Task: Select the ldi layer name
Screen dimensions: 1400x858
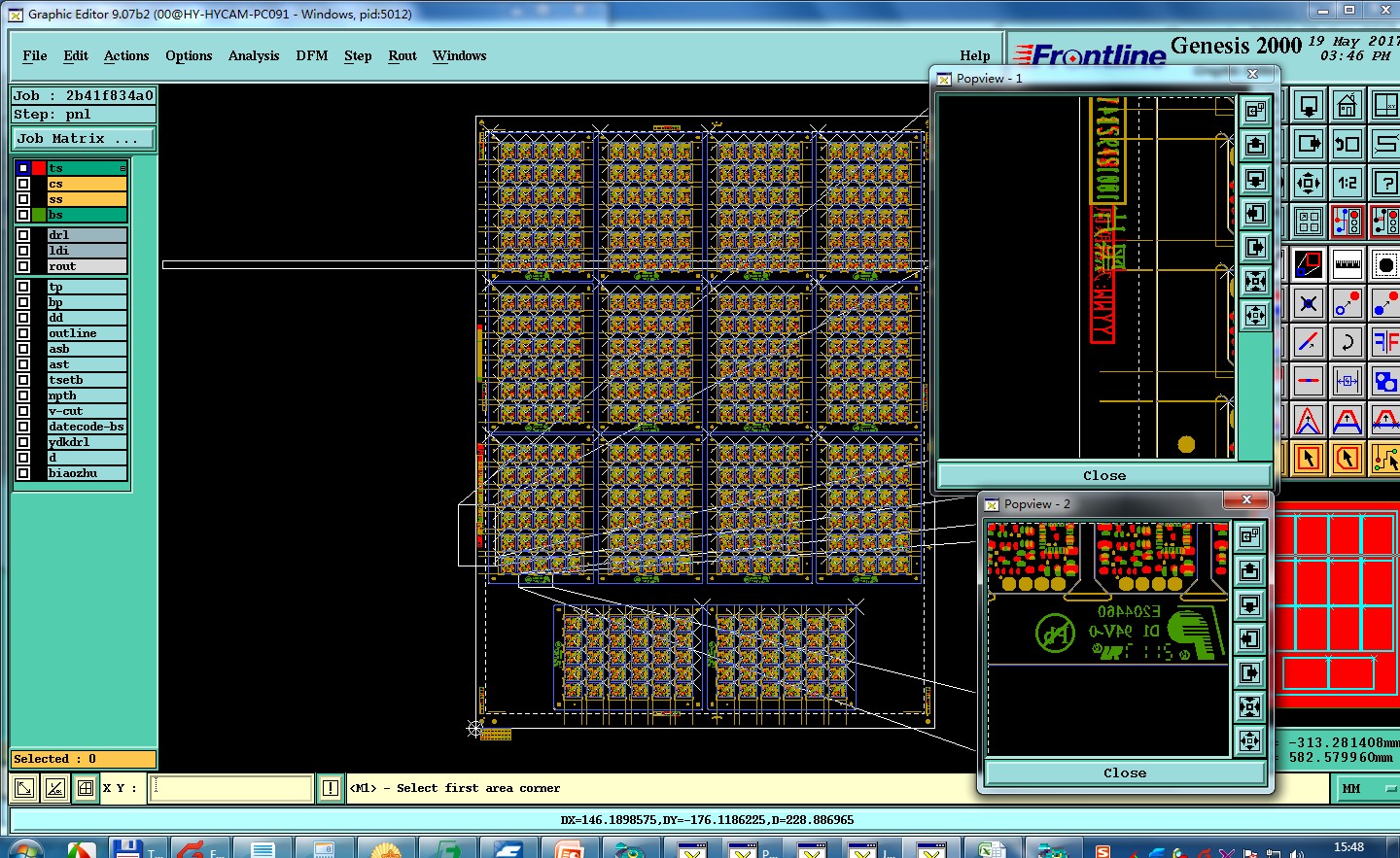Action: [87, 251]
